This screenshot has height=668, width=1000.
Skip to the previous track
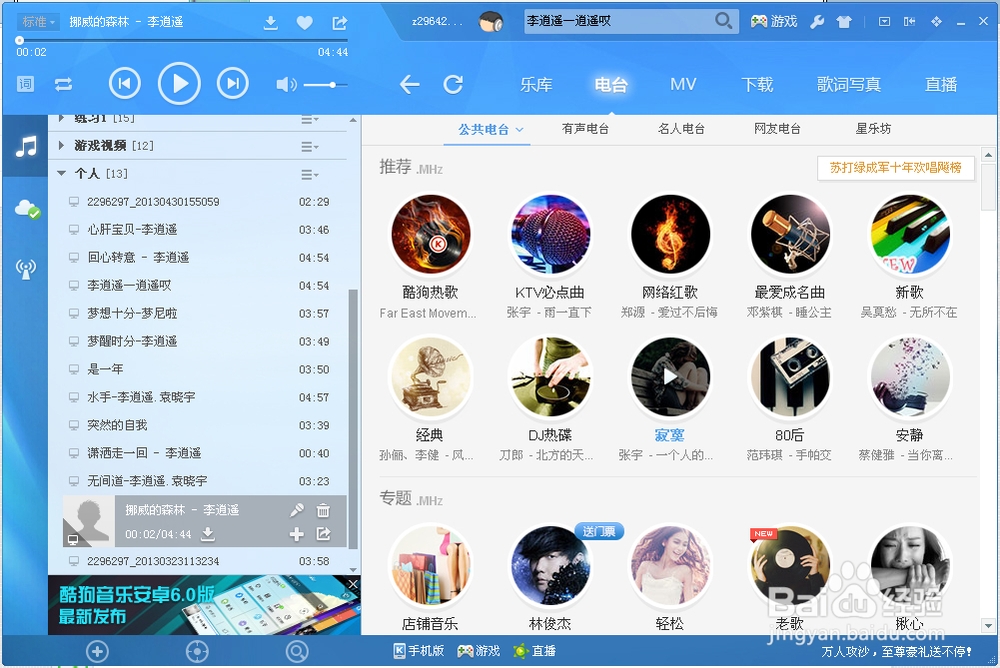124,84
